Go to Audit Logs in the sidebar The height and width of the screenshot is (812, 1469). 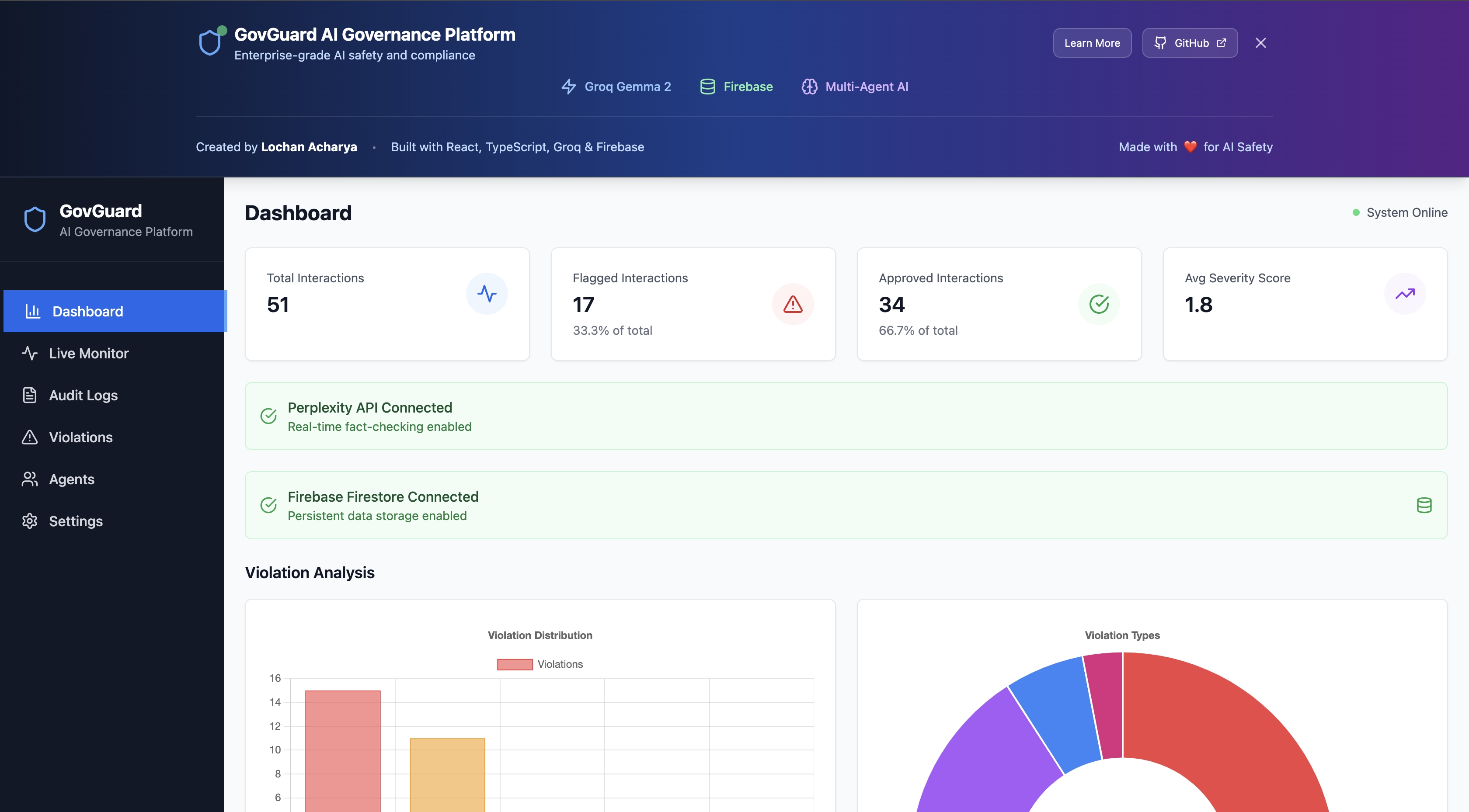coord(83,395)
